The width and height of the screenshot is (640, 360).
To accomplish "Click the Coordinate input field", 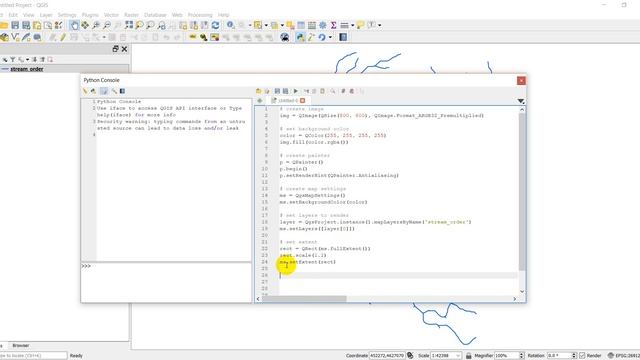I will 387,356.
